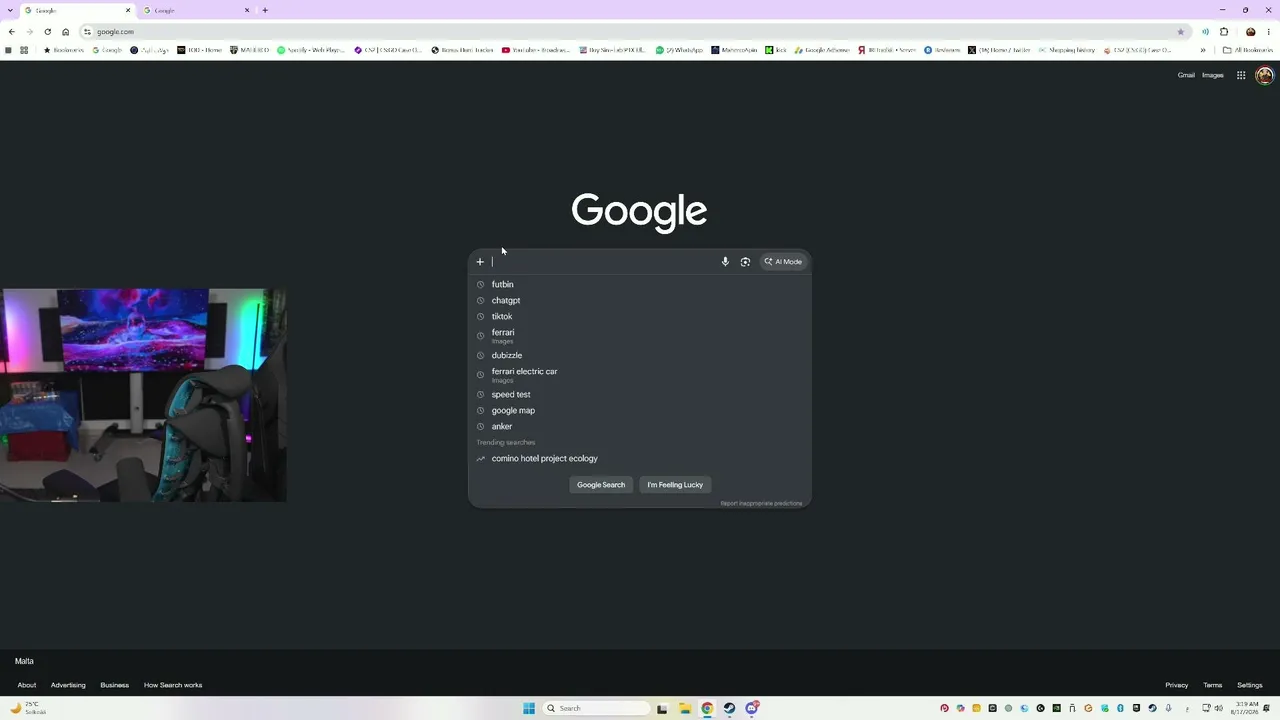Open the tab search dropdown arrow
Image resolution: width=1280 pixels, height=720 pixels.
click(11, 10)
